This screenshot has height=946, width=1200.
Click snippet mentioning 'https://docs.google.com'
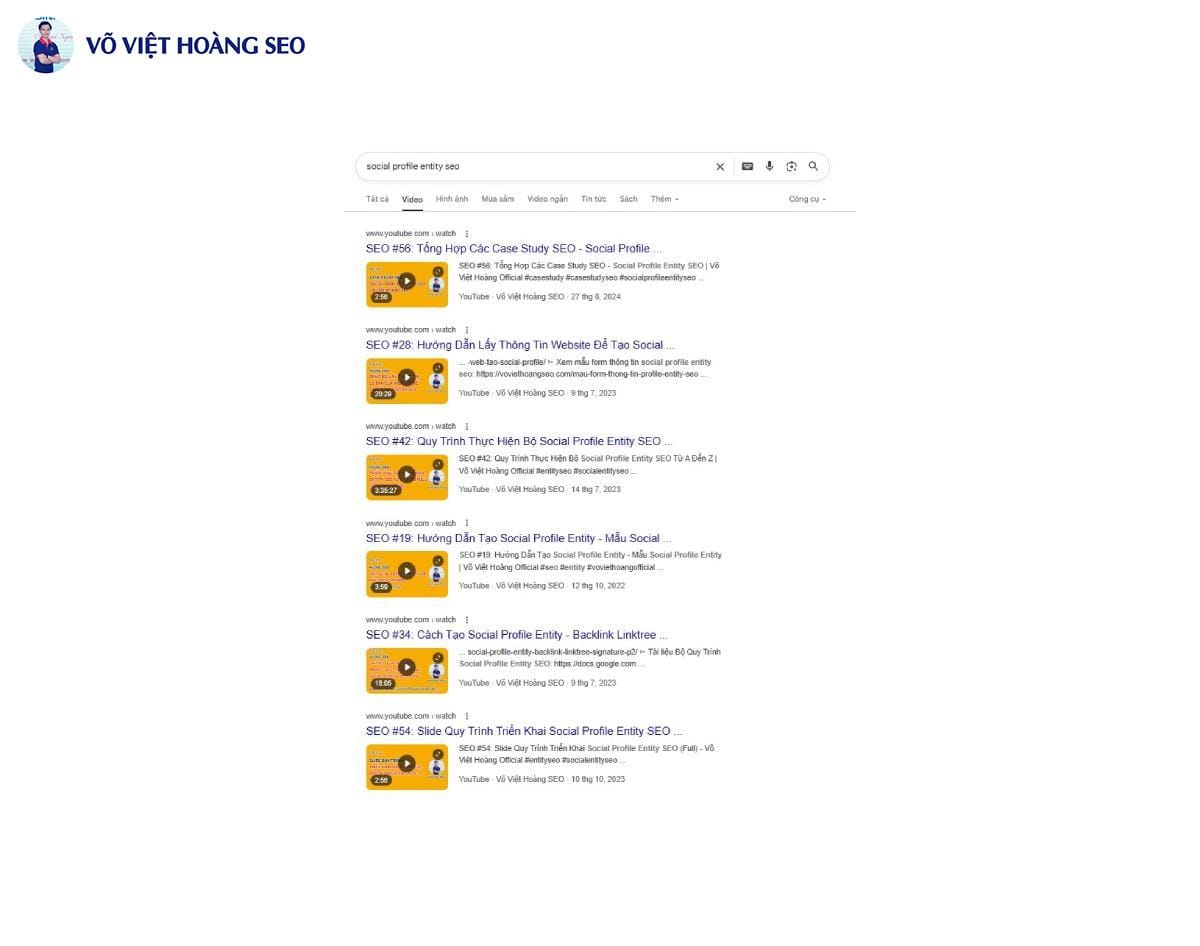click(590, 658)
